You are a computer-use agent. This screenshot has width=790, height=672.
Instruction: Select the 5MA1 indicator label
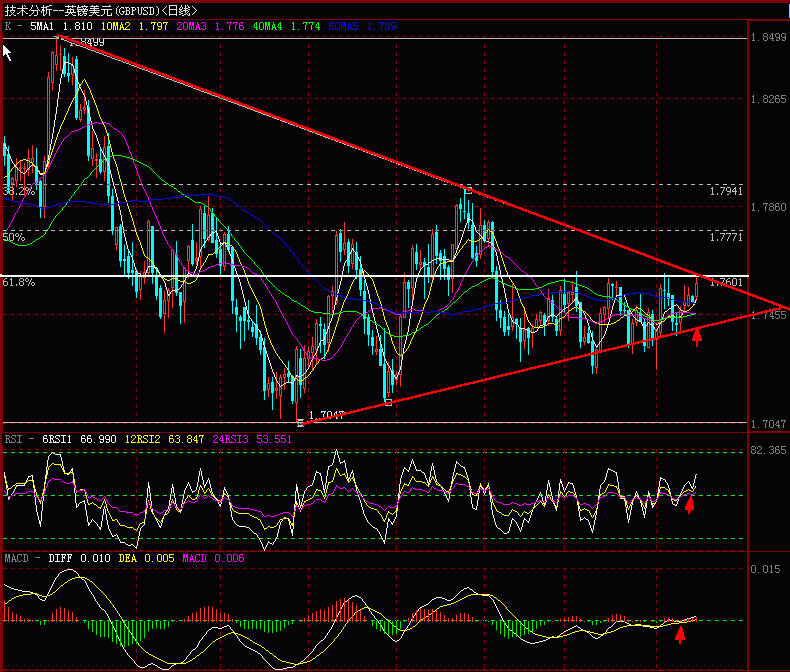pyautogui.click(x=42, y=26)
